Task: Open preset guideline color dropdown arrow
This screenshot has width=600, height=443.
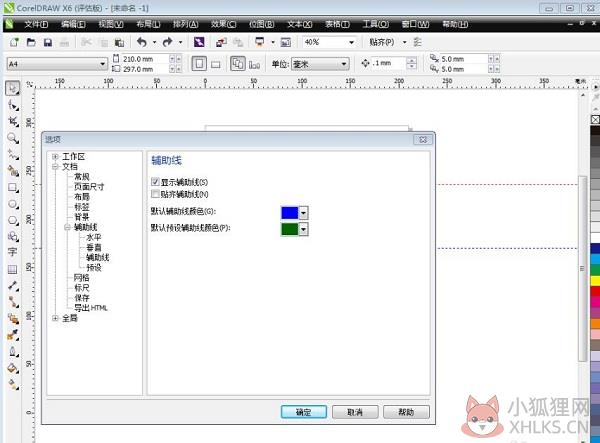Action: point(303,229)
